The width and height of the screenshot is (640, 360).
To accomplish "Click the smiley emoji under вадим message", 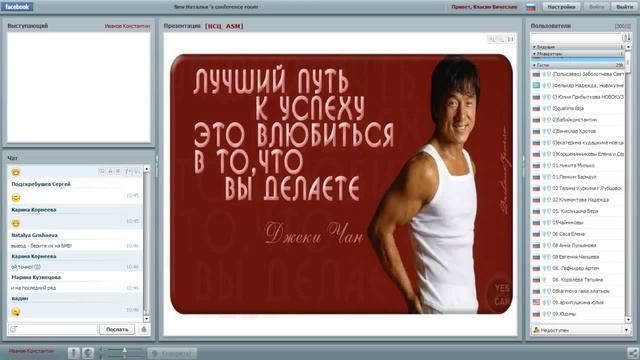I will click(x=16, y=312).
